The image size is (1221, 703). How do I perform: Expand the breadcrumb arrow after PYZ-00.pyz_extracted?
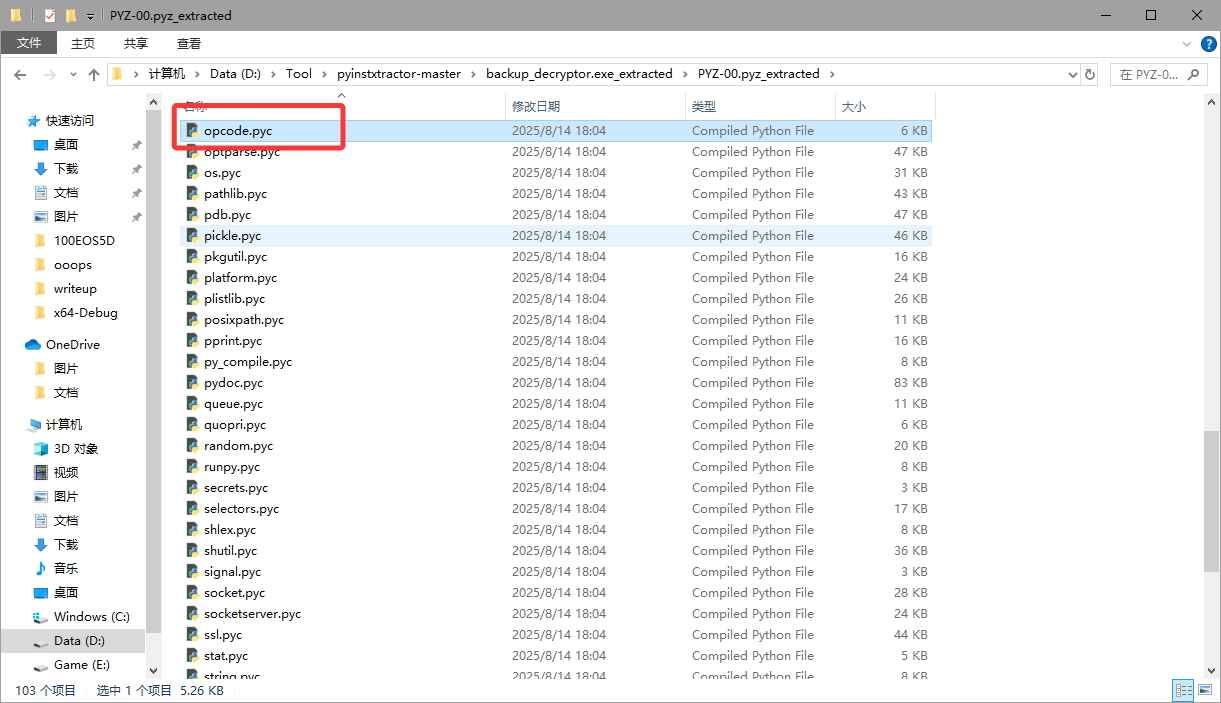[832, 74]
